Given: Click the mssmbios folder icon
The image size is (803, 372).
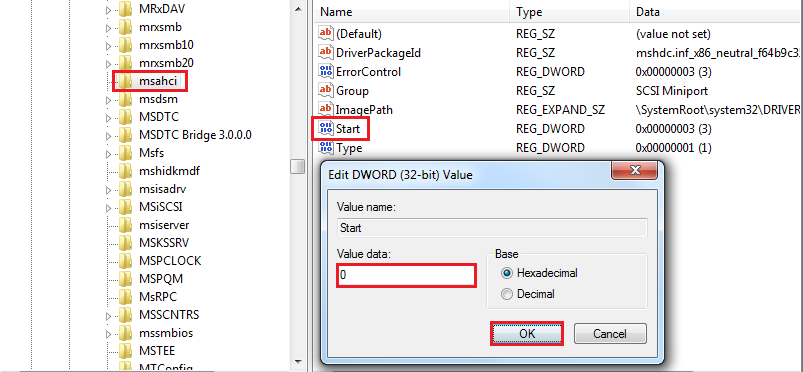Looking at the screenshot, I should (125, 333).
